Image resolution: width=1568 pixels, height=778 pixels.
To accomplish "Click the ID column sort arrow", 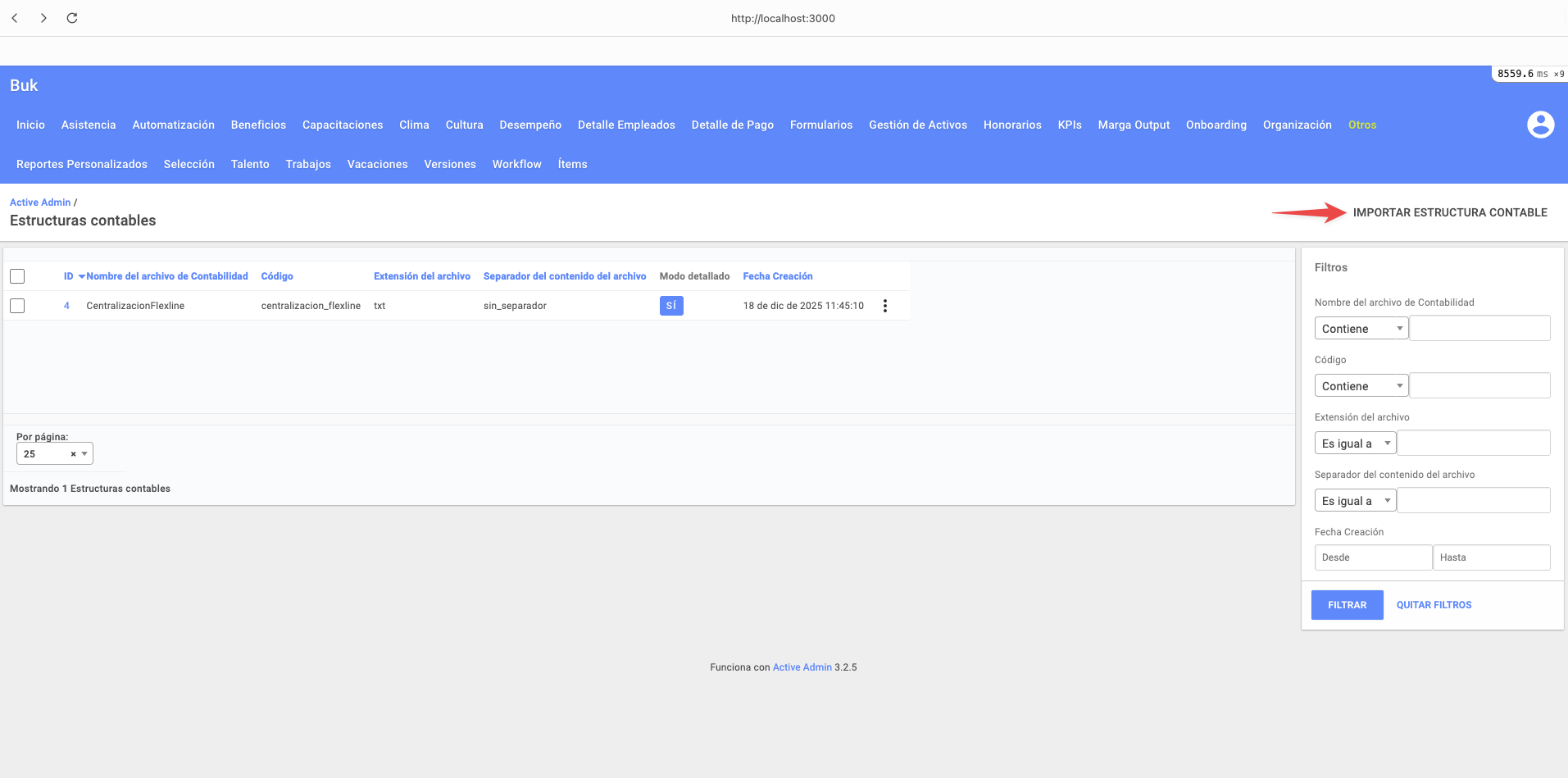I will pos(81,277).
